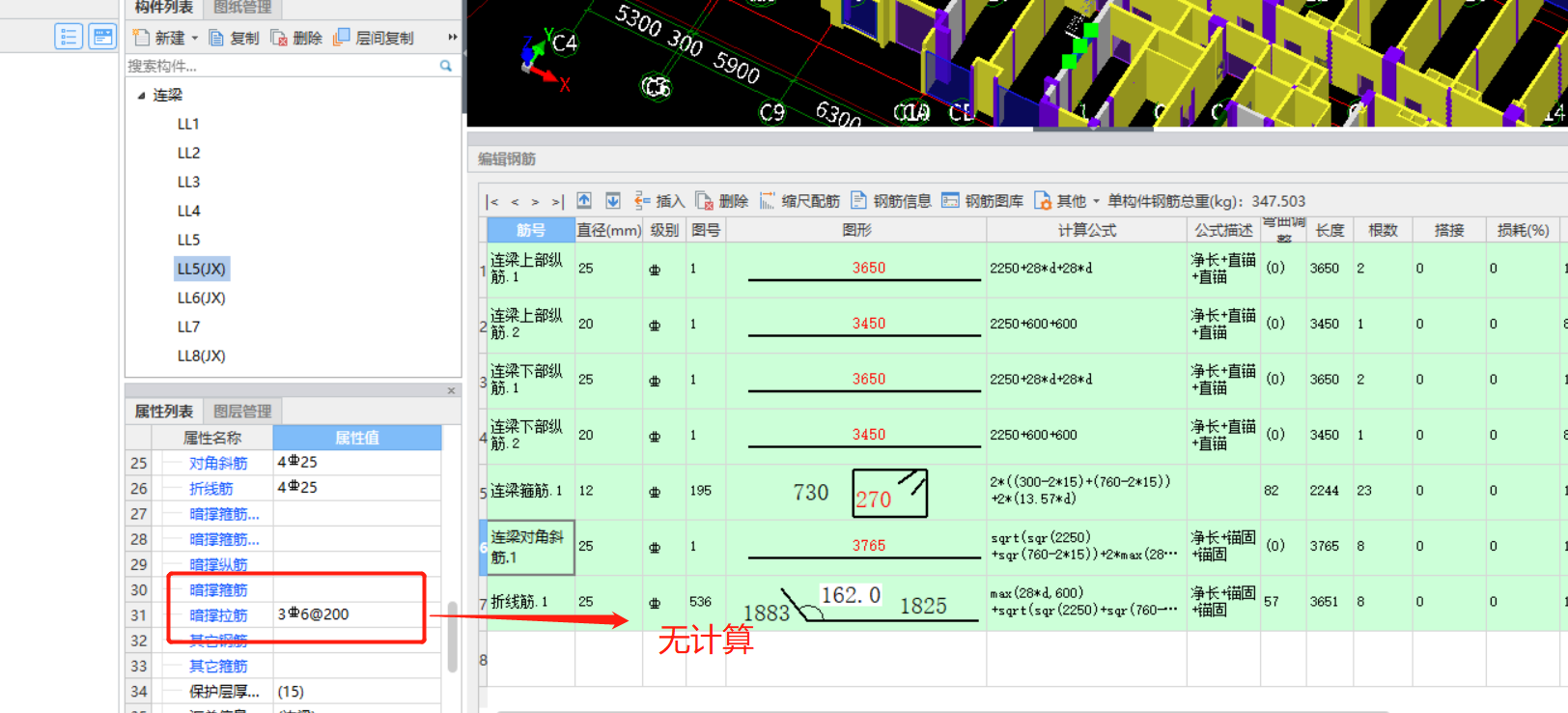Select LL4 in the component tree

point(188,211)
